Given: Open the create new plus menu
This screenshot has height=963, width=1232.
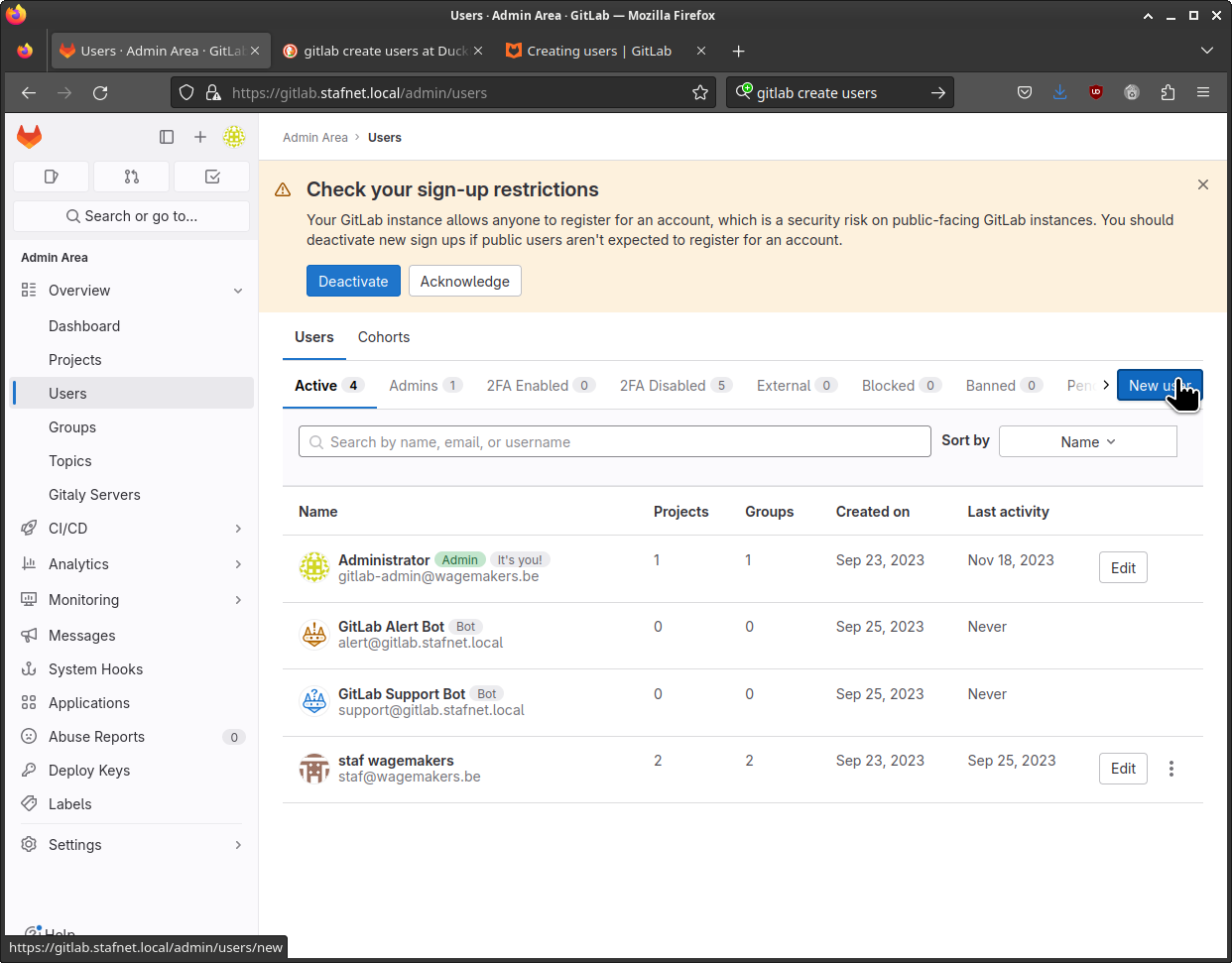Looking at the screenshot, I should point(200,137).
